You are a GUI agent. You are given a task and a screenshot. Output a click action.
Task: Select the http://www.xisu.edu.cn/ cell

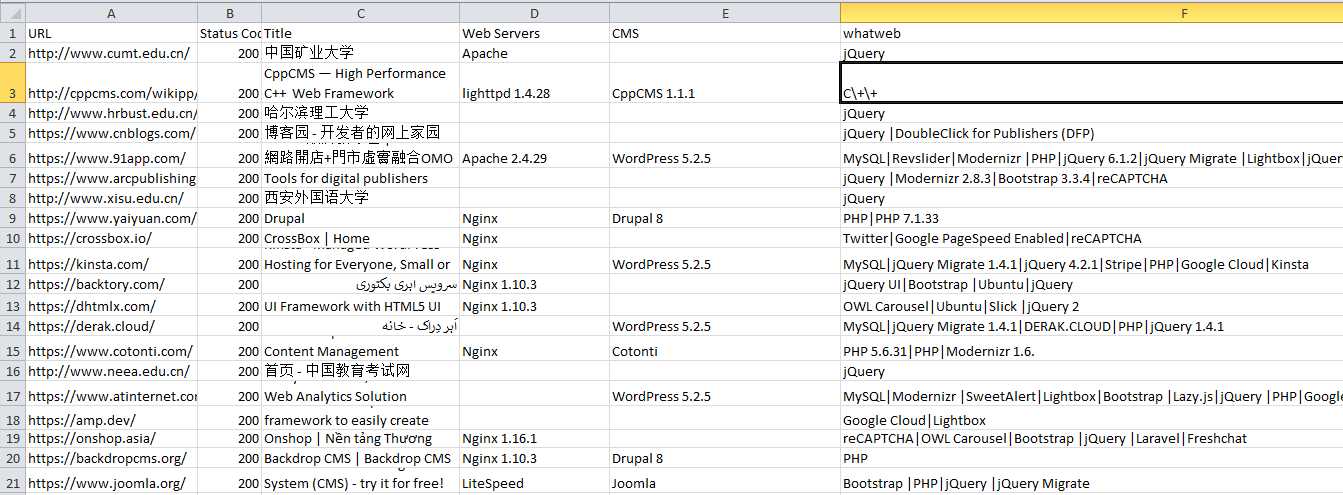point(111,198)
